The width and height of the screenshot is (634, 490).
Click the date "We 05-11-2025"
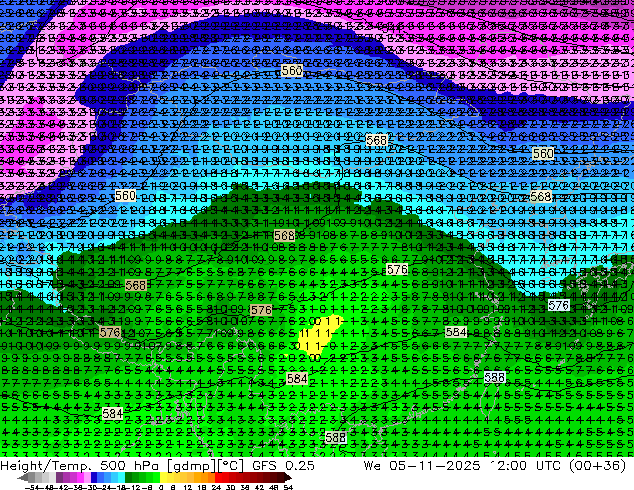(422, 465)
